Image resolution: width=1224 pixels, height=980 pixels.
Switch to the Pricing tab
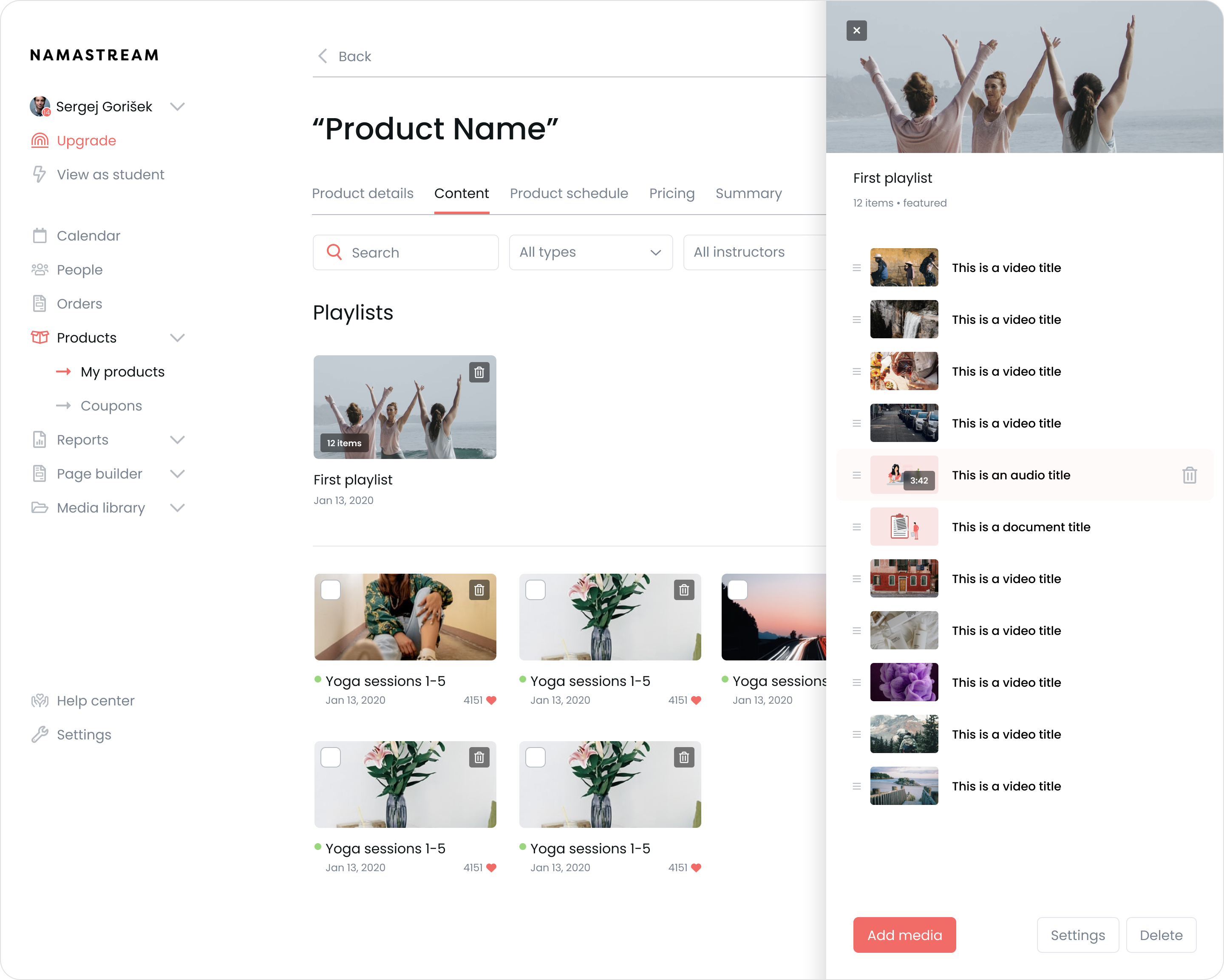[671, 194]
